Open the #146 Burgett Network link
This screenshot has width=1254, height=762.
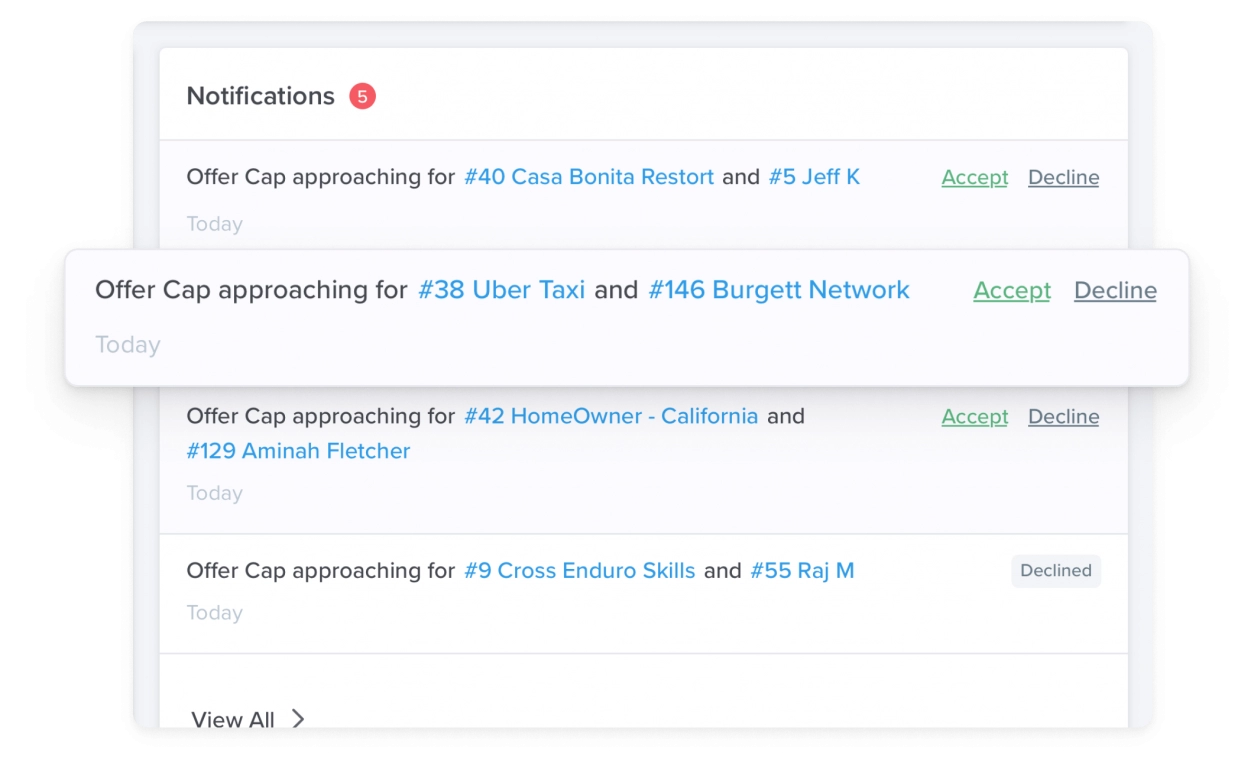pyautogui.click(x=779, y=290)
